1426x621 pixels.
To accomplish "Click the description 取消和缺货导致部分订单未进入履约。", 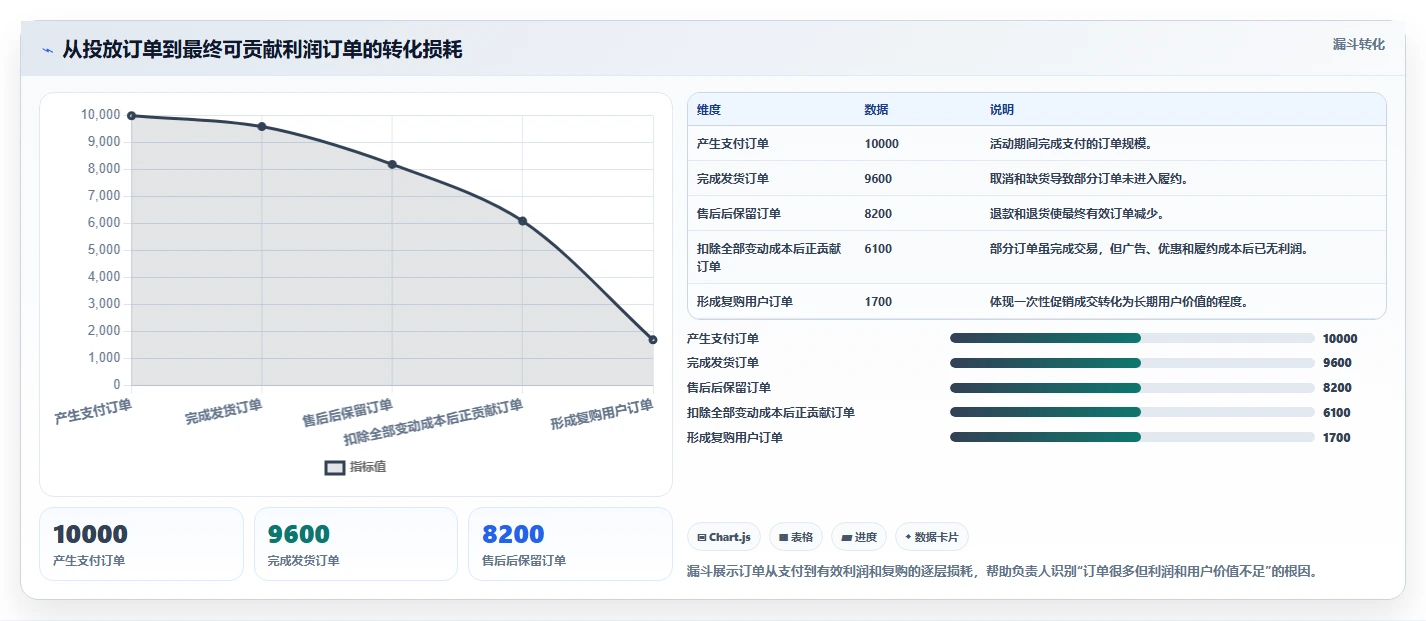I will (1089, 179).
